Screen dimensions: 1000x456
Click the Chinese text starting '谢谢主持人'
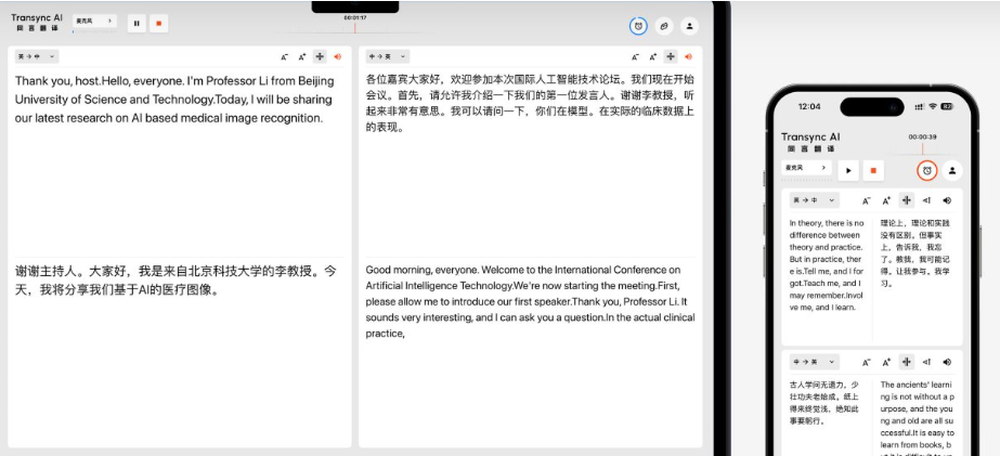(x=176, y=281)
